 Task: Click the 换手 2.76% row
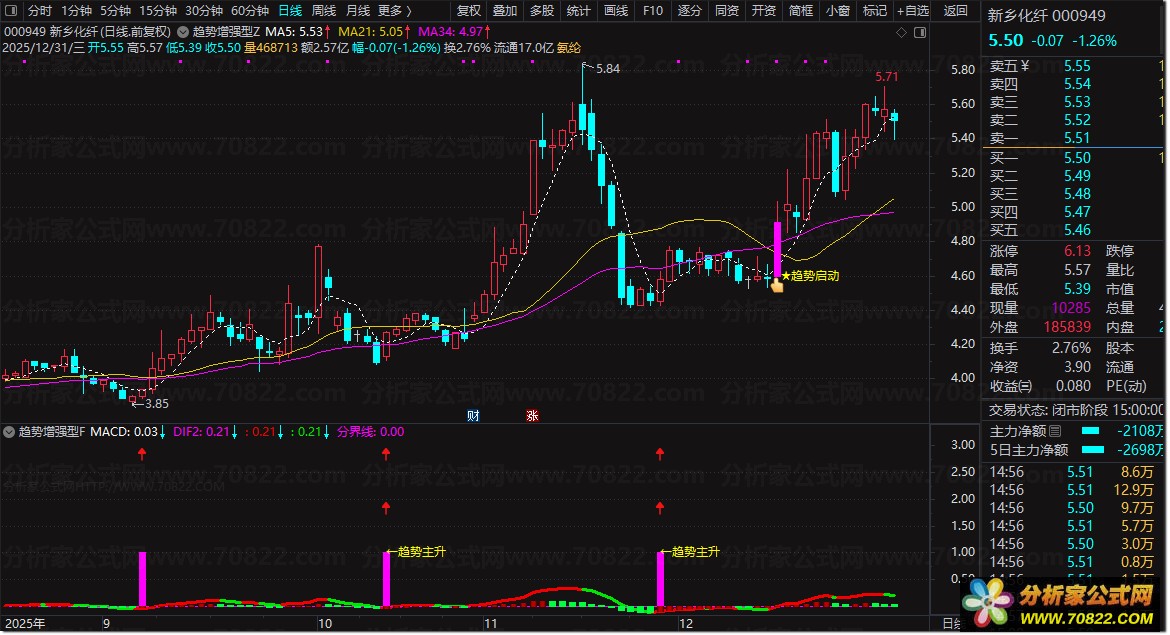pyautogui.click(x=1040, y=348)
